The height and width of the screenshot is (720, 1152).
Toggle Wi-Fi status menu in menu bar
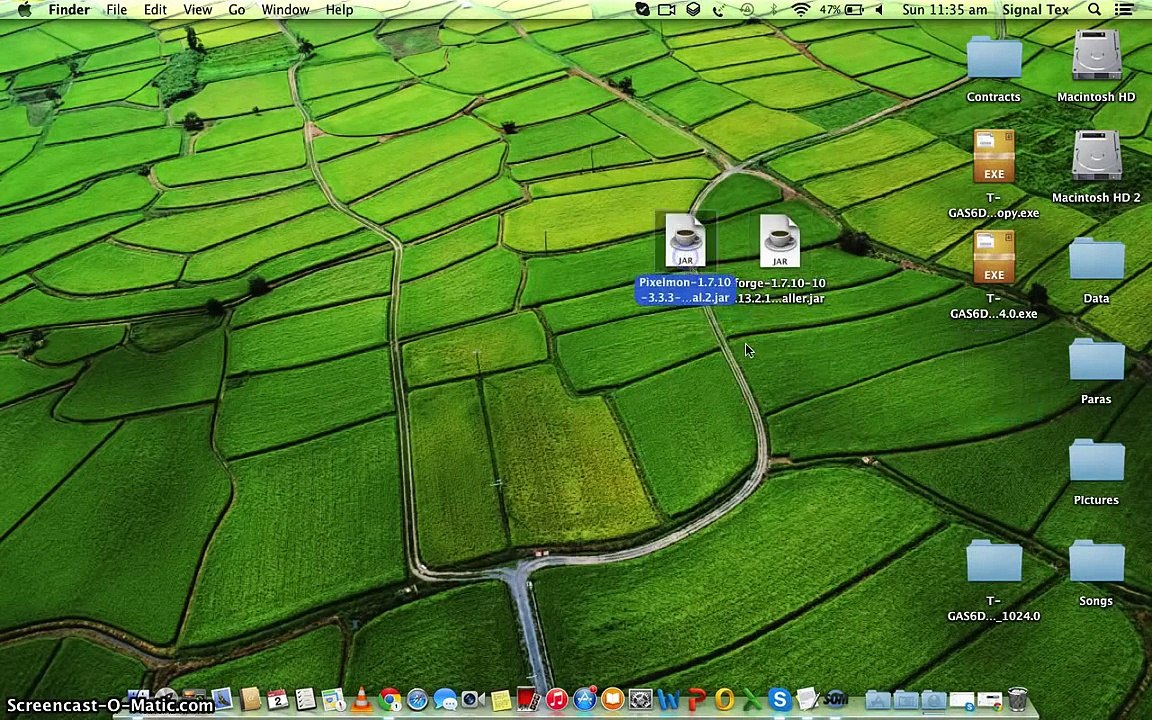(801, 10)
